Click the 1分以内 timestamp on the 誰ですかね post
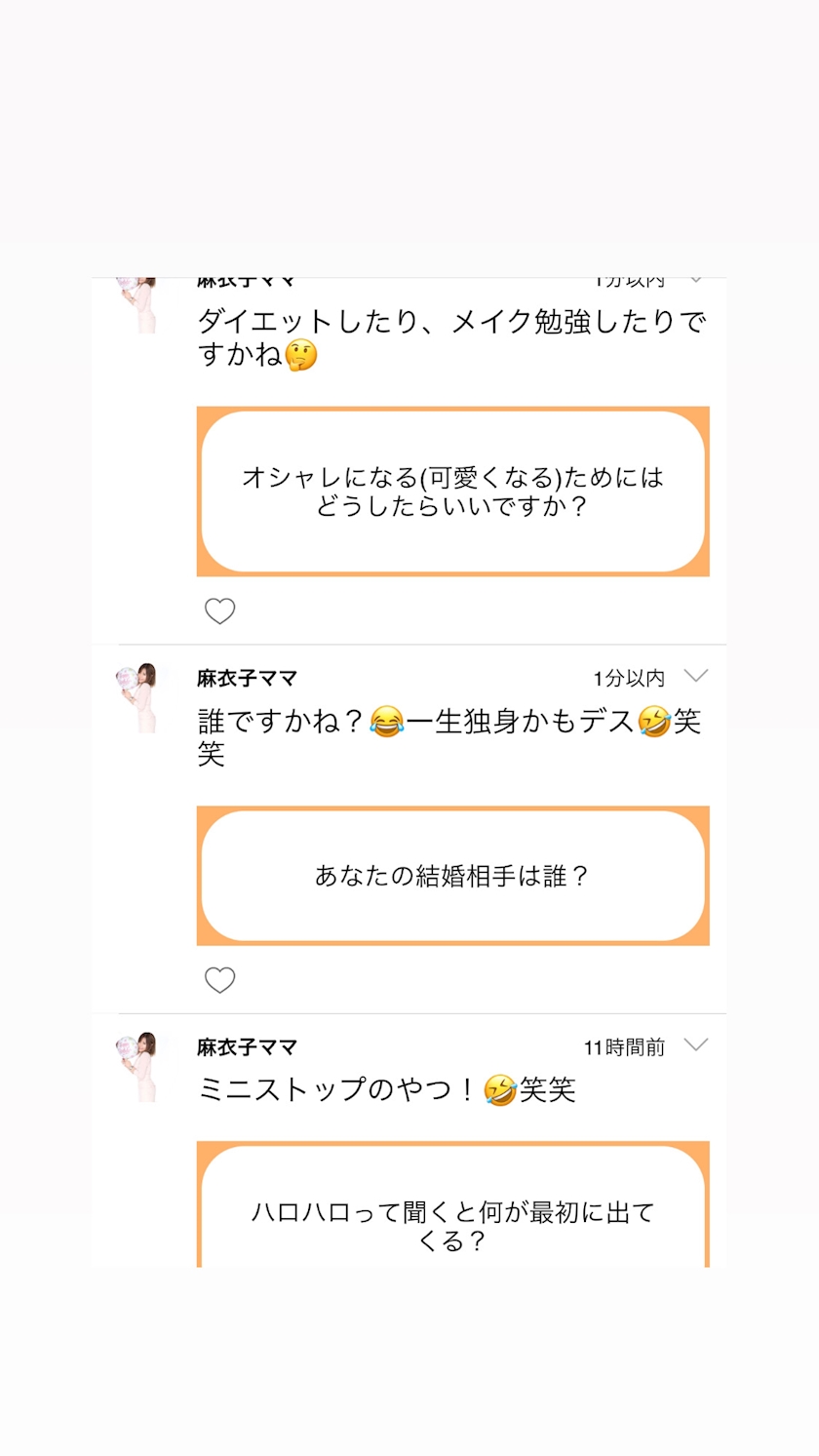The image size is (819, 1456). (x=629, y=678)
